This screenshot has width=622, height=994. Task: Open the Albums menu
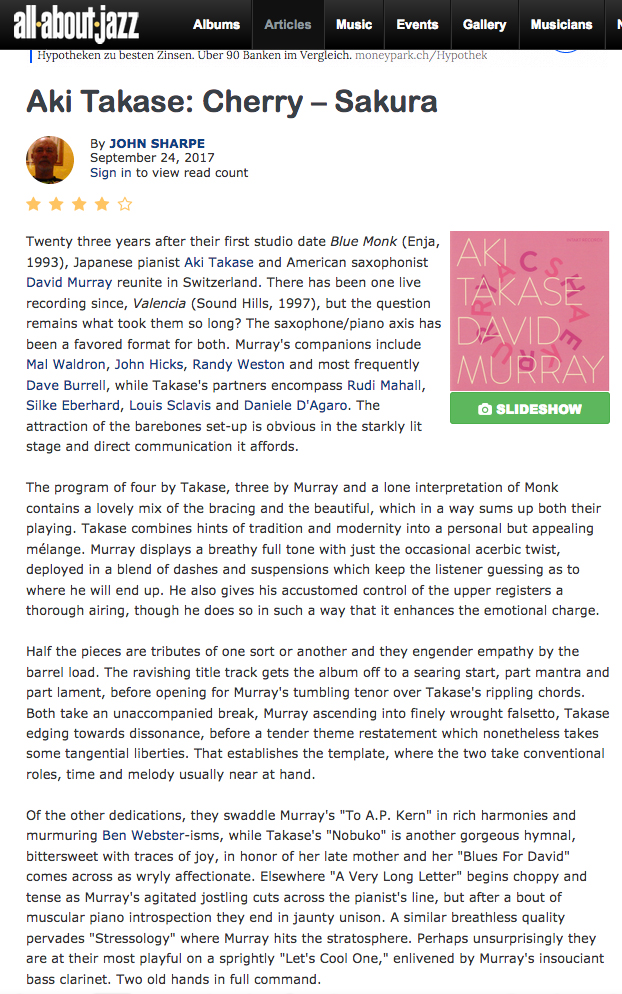point(216,25)
